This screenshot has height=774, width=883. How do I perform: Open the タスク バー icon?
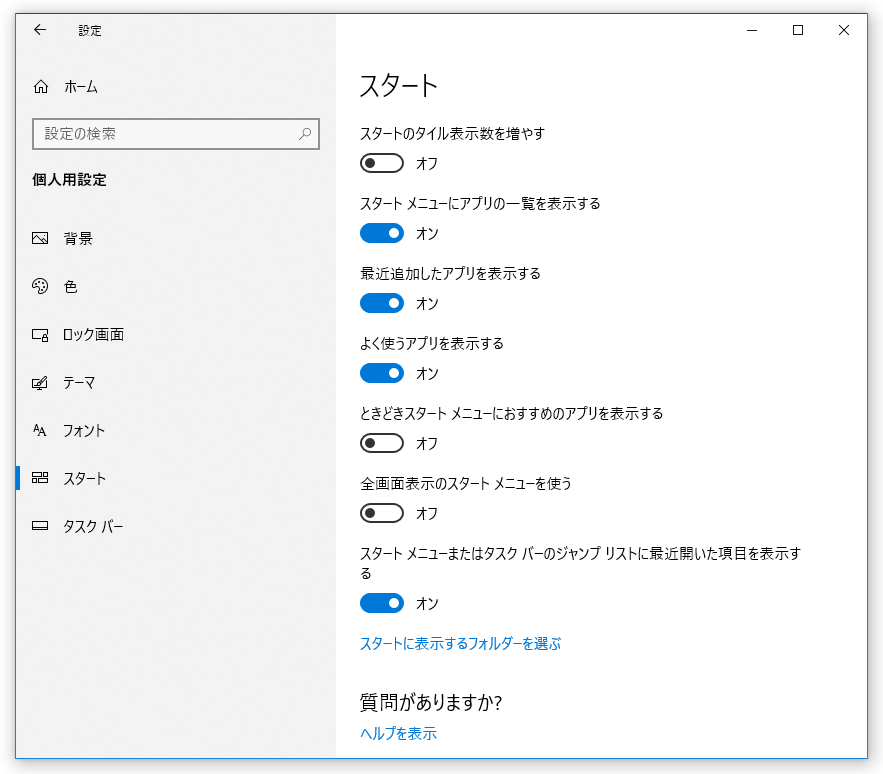tap(40, 526)
